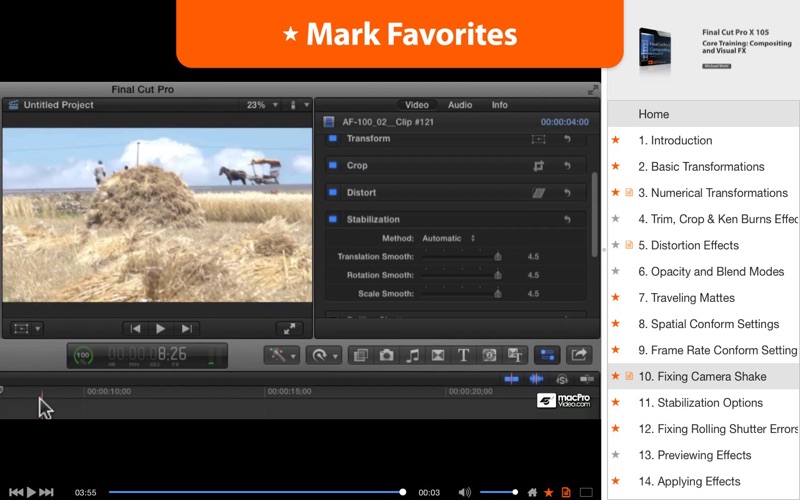
Task: Click the Translation Smooth slider handle
Action: 497,257
